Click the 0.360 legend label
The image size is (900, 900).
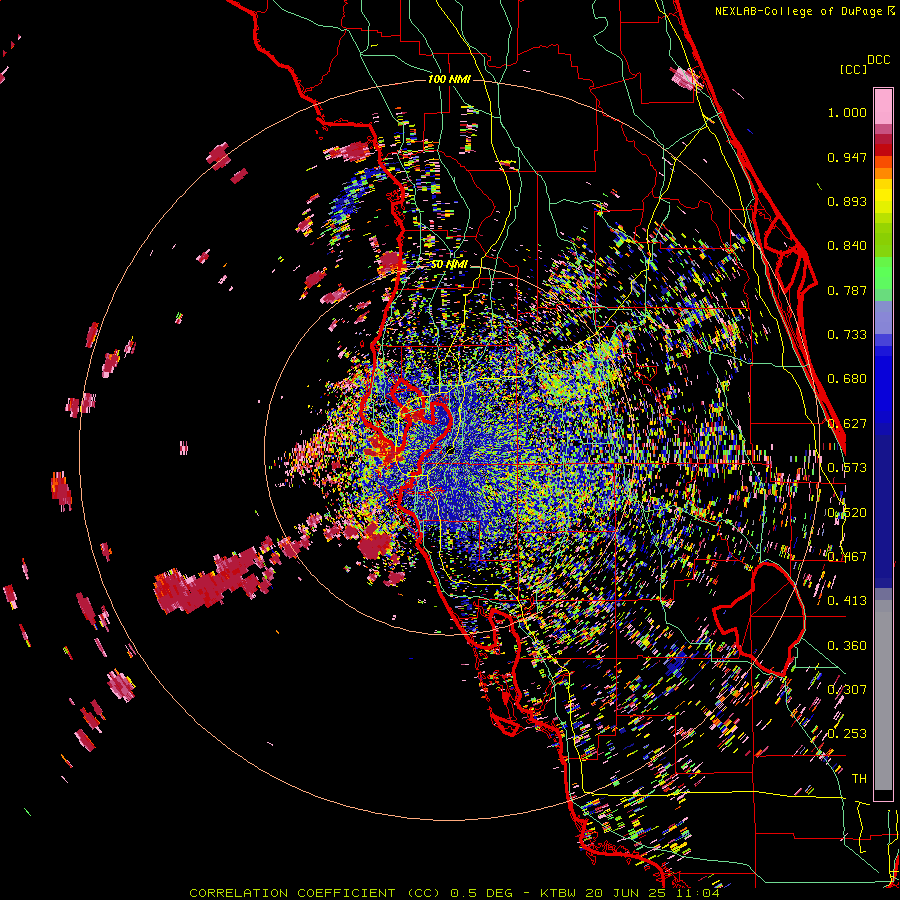(847, 646)
